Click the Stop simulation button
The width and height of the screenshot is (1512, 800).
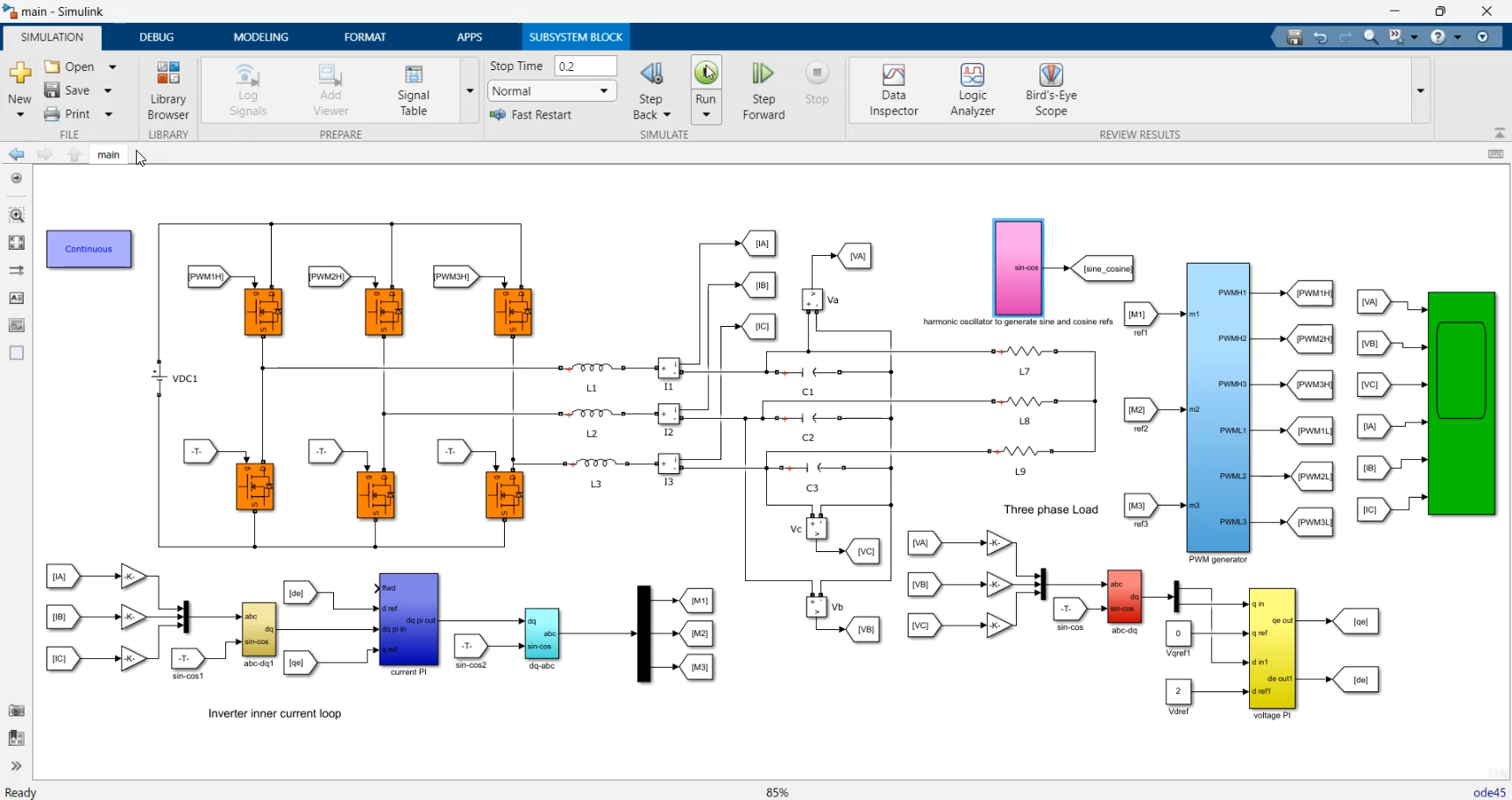[x=817, y=82]
